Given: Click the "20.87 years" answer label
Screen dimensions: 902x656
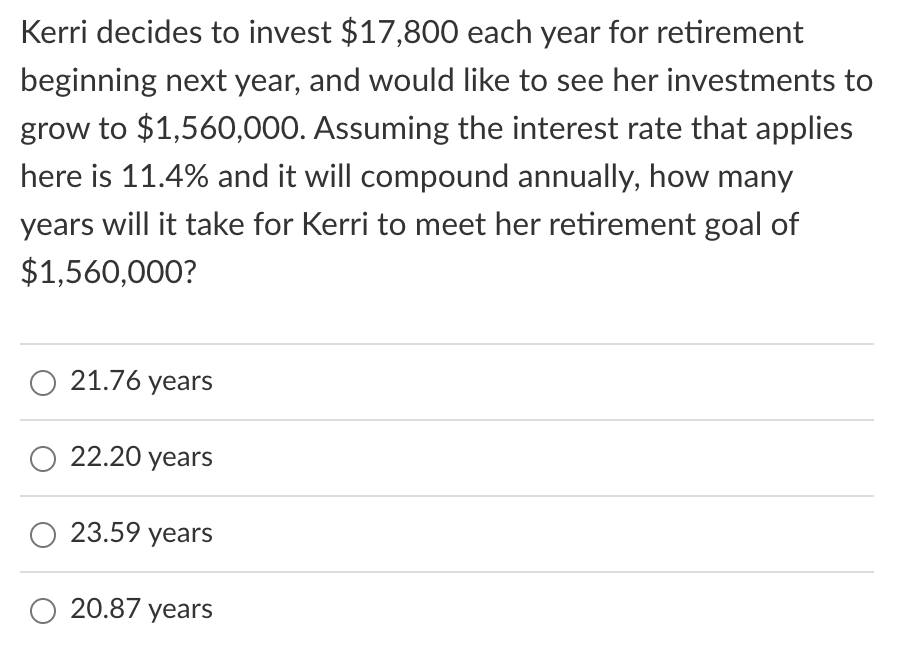Looking at the screenshot, I should (141, 609).
